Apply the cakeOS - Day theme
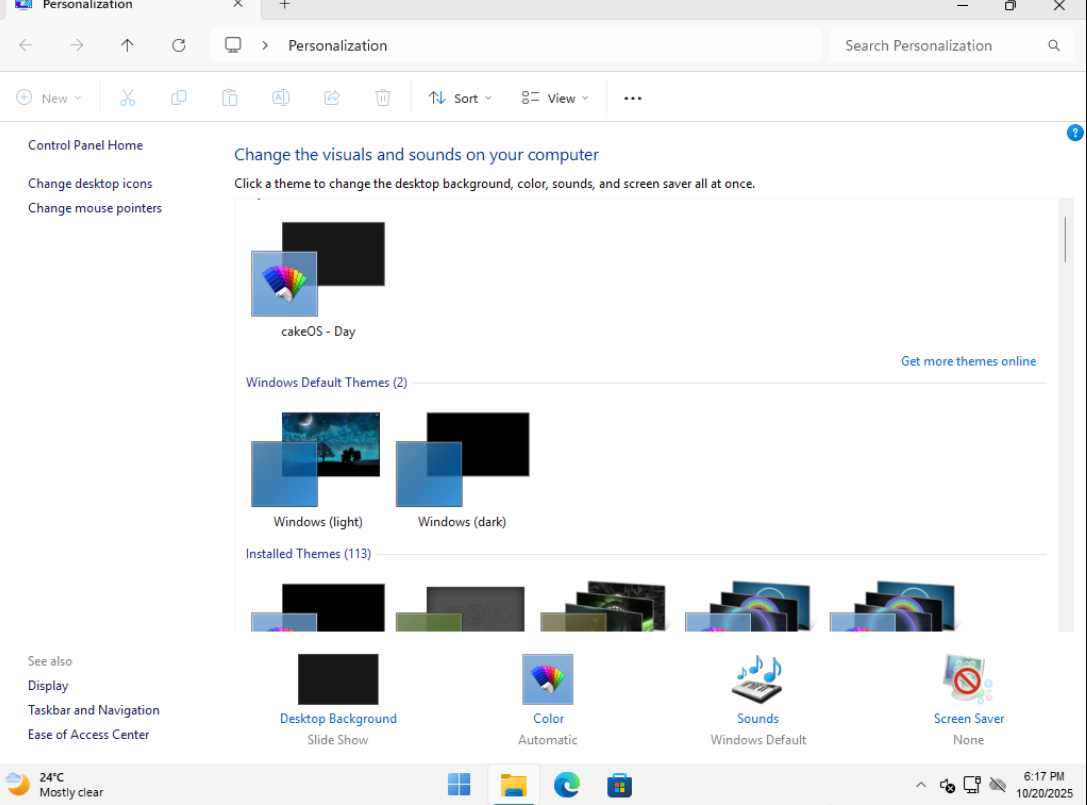 tap(317, 270)
